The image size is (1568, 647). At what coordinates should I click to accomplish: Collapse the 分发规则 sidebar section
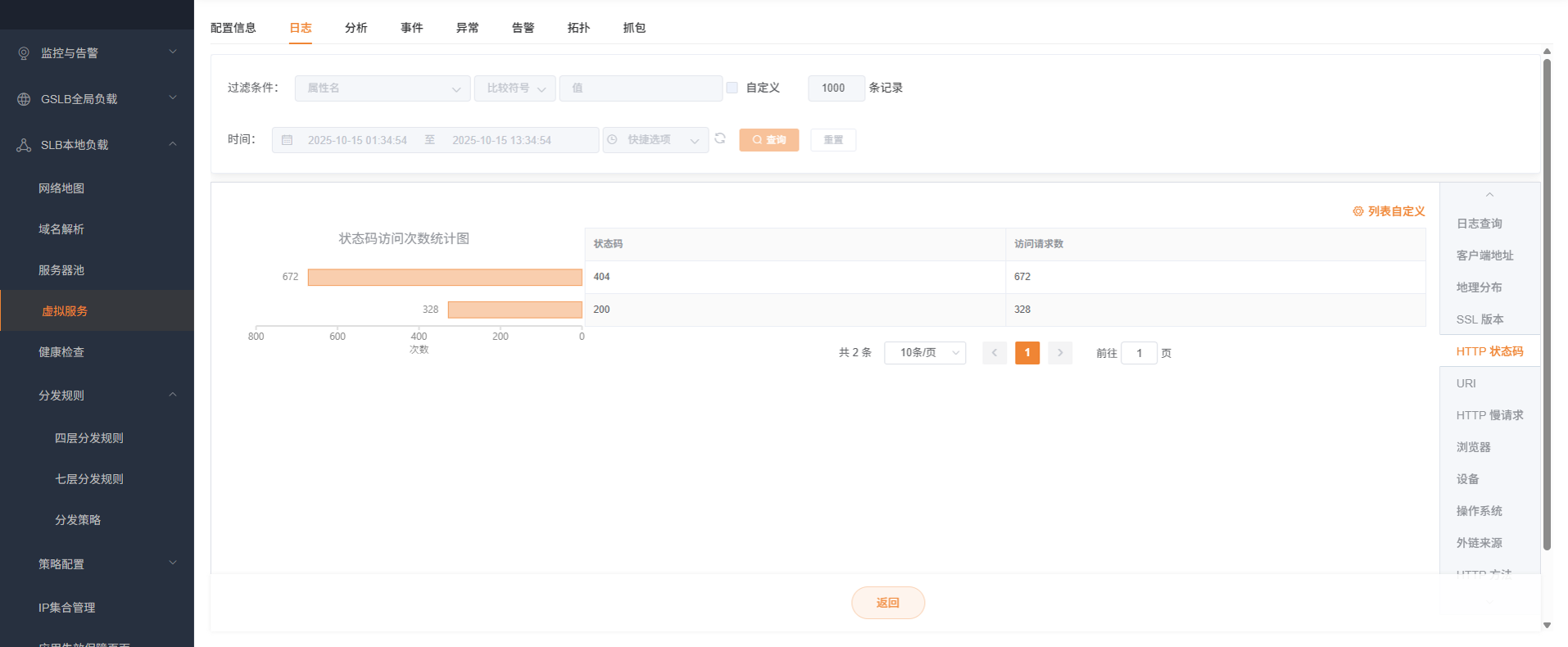point(173,395)
